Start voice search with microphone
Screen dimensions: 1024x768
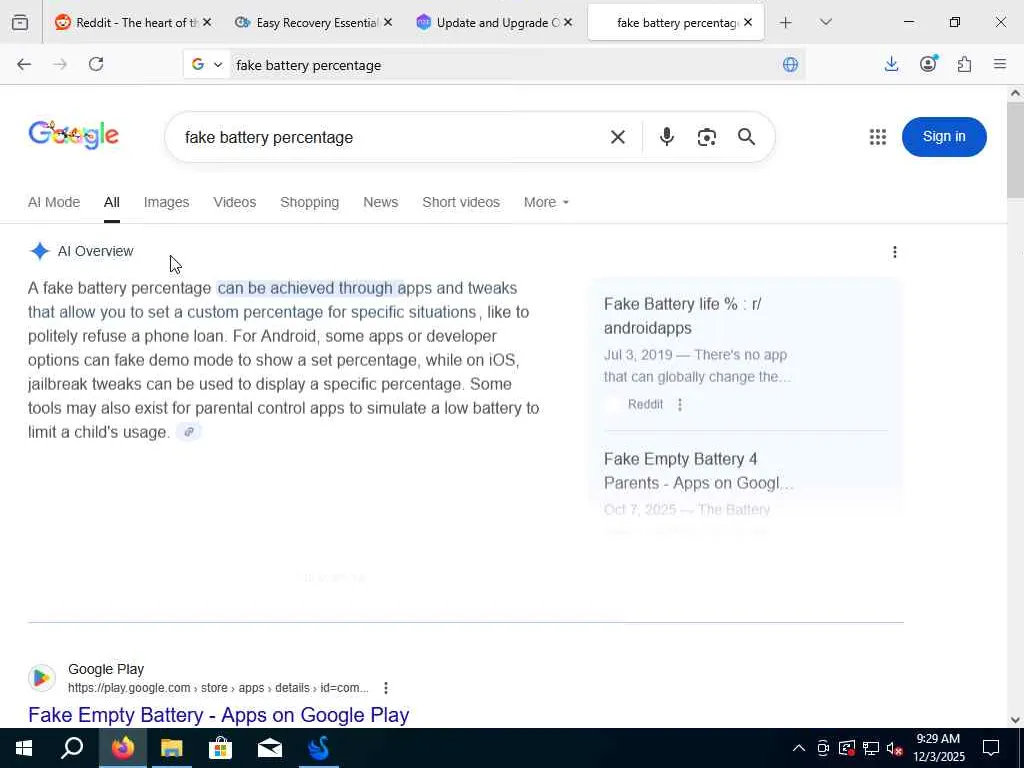[x=667, y=137]
